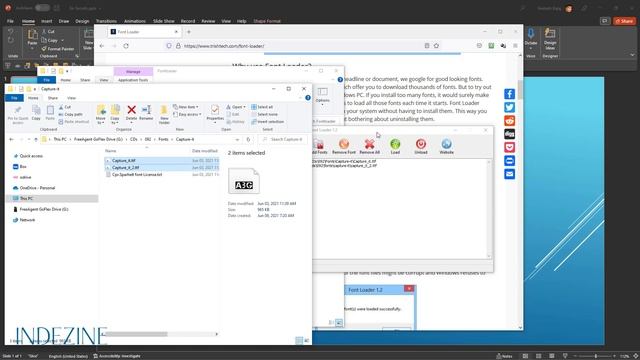The height and width of the screenshot is (360, 640).
Task: Open the Explorer Open dropdown in ribbon
Action: click(236, 107)
